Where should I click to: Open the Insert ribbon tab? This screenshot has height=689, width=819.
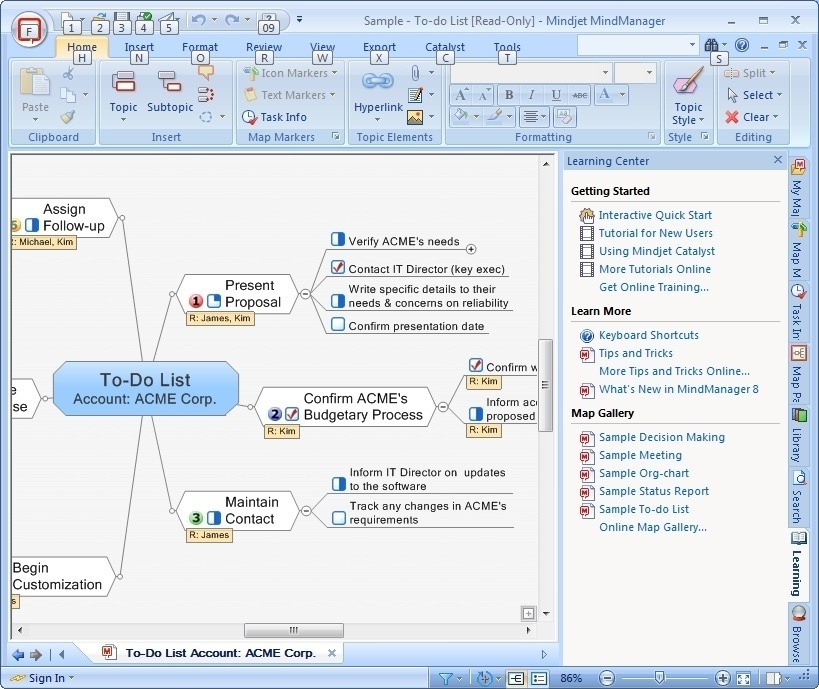[x=139, y=47]
